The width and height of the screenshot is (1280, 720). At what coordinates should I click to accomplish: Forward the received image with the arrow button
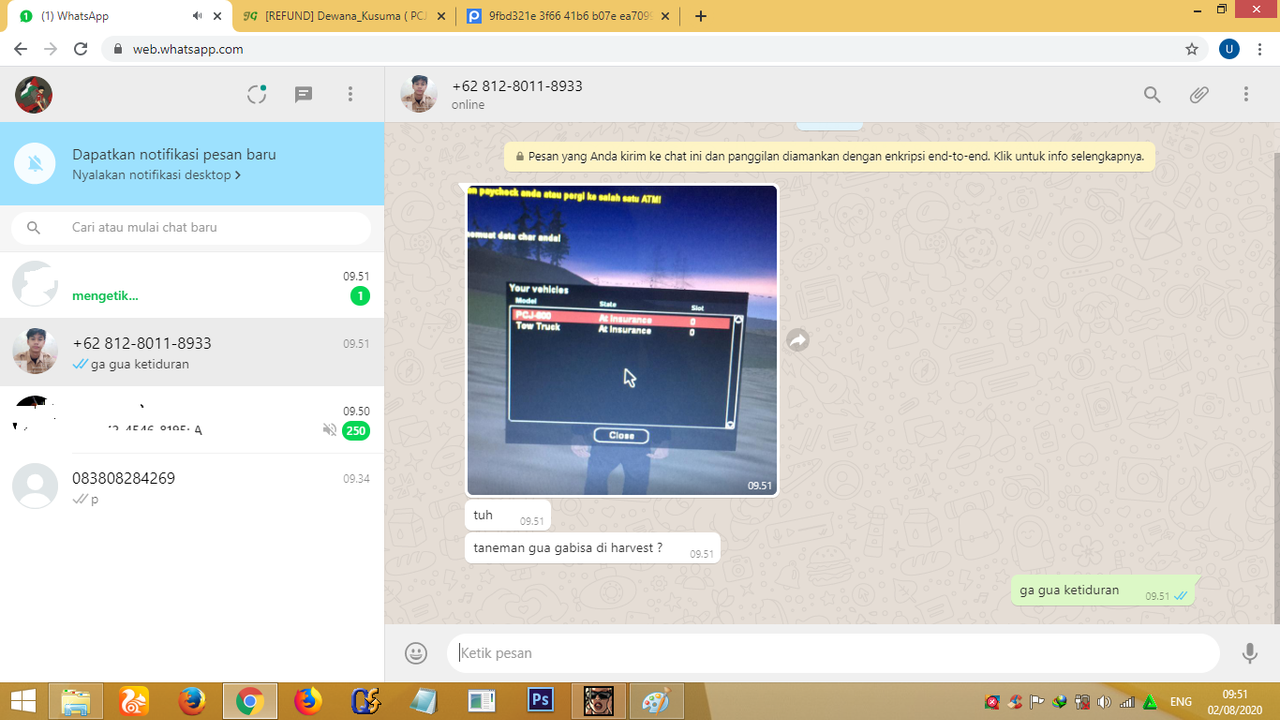pyautogui.click(x=797, y=341)
